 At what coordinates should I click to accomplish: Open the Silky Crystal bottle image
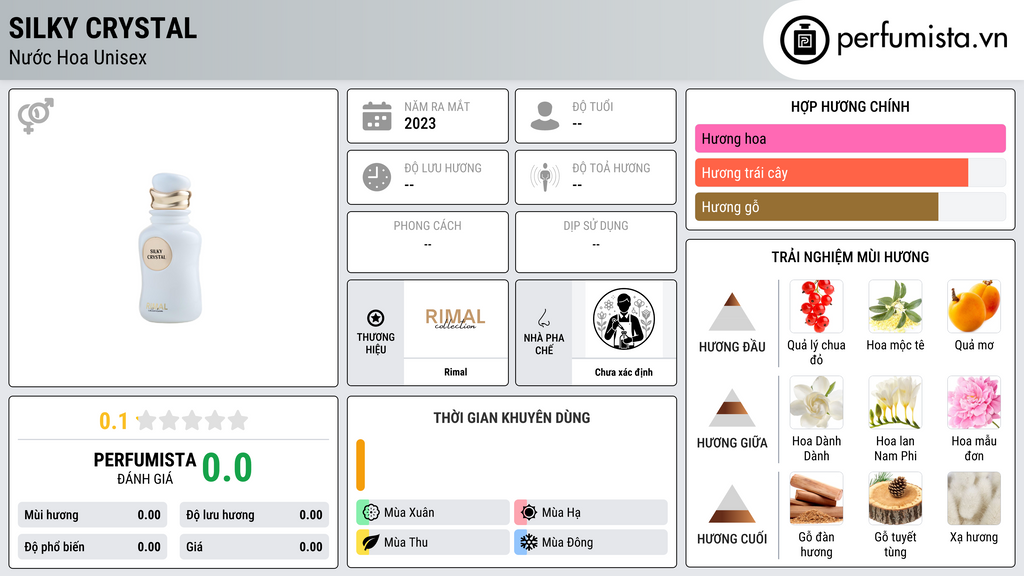170,248
